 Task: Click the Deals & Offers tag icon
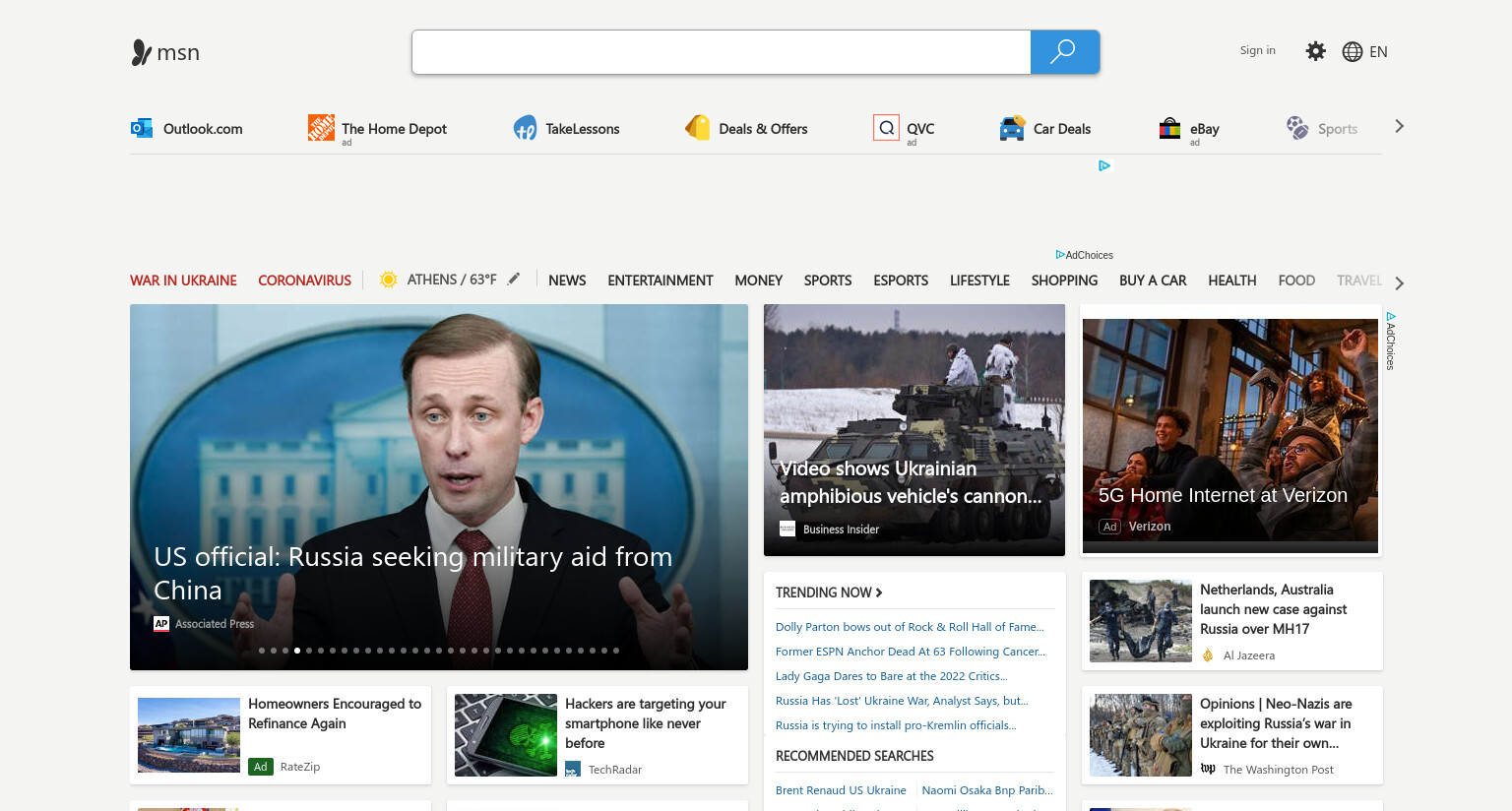click(697, 127)
